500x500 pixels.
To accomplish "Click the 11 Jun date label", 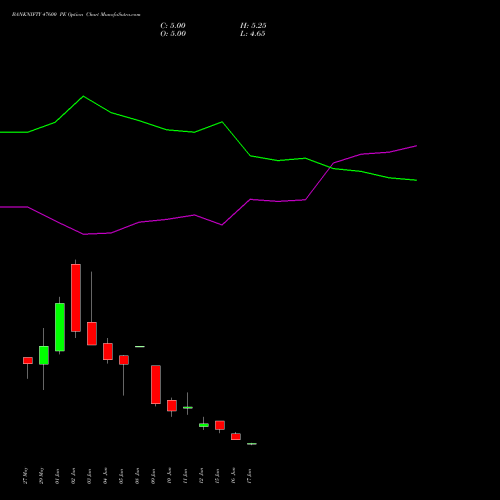I will [186, 476].
